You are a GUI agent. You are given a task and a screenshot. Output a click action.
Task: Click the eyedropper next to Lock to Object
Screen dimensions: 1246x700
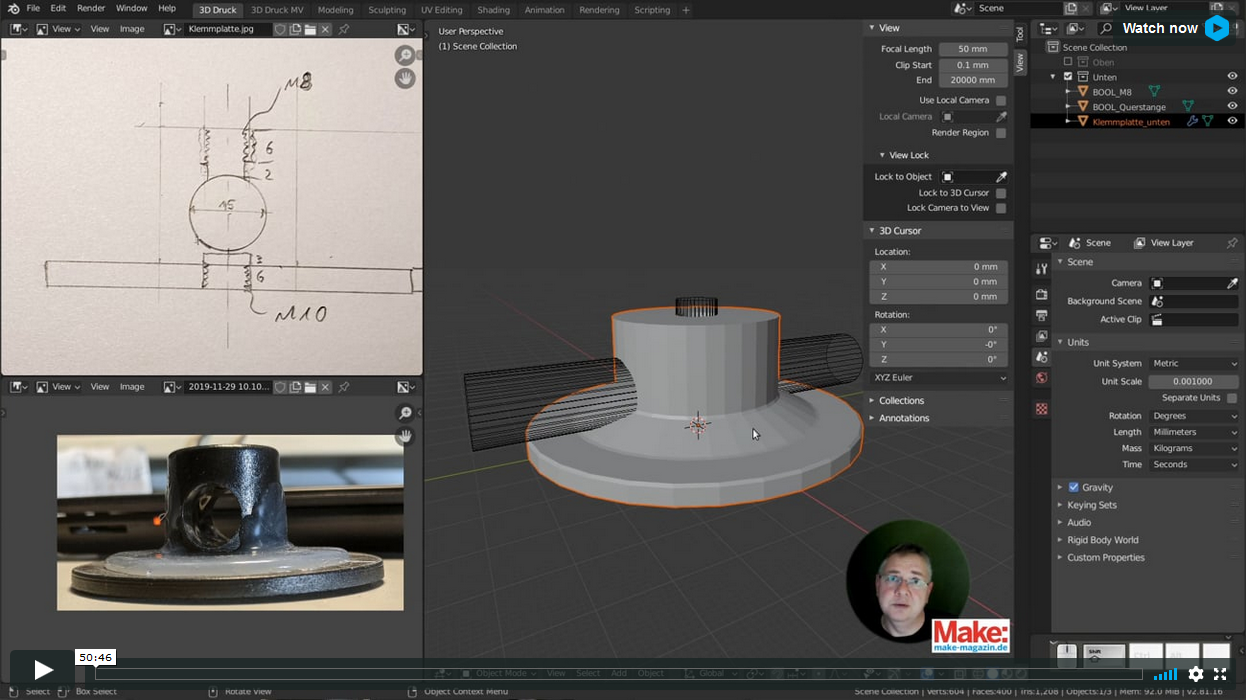click(x=1001, y=177)
